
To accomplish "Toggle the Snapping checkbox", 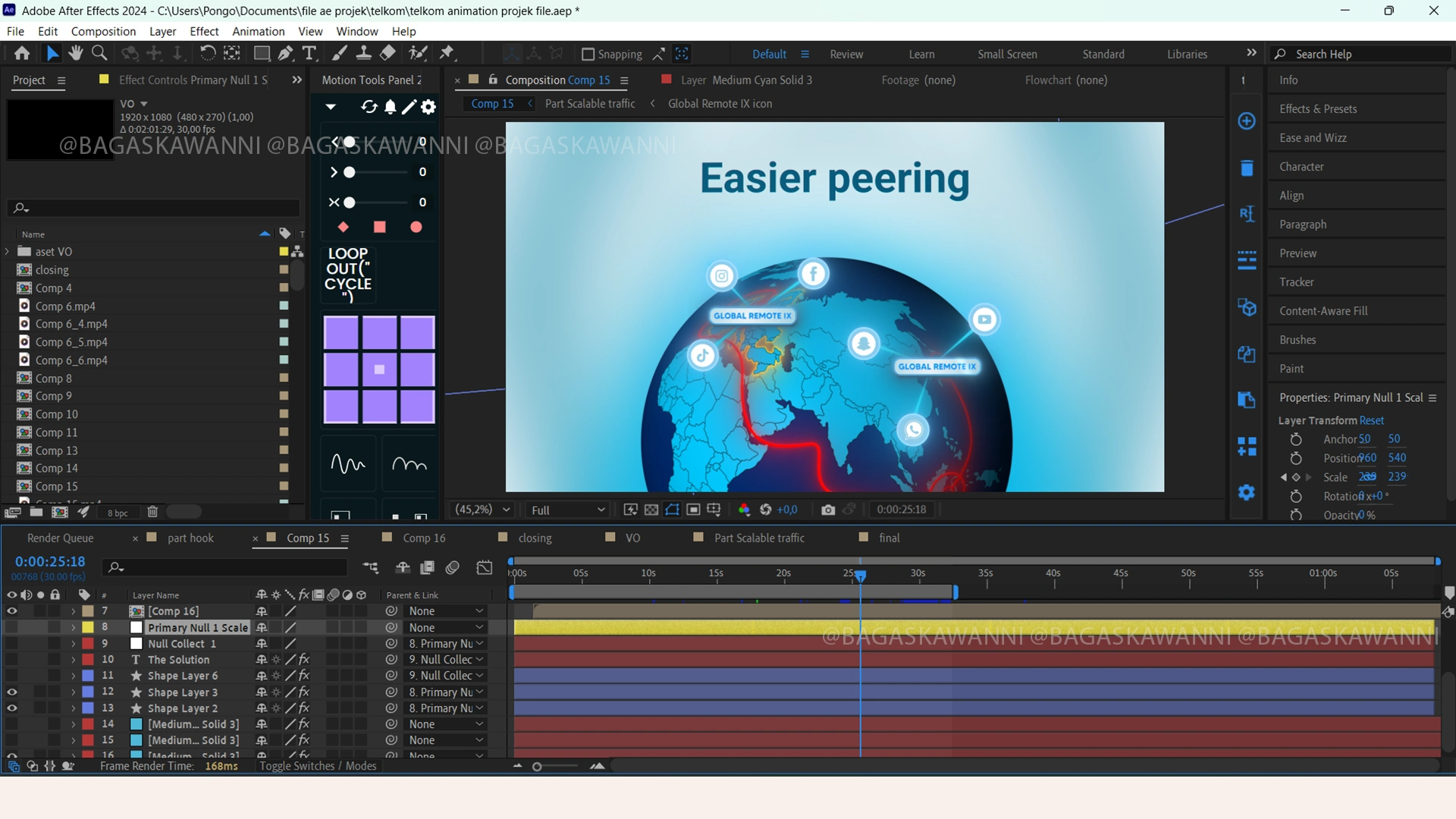I will coord(588,54).
